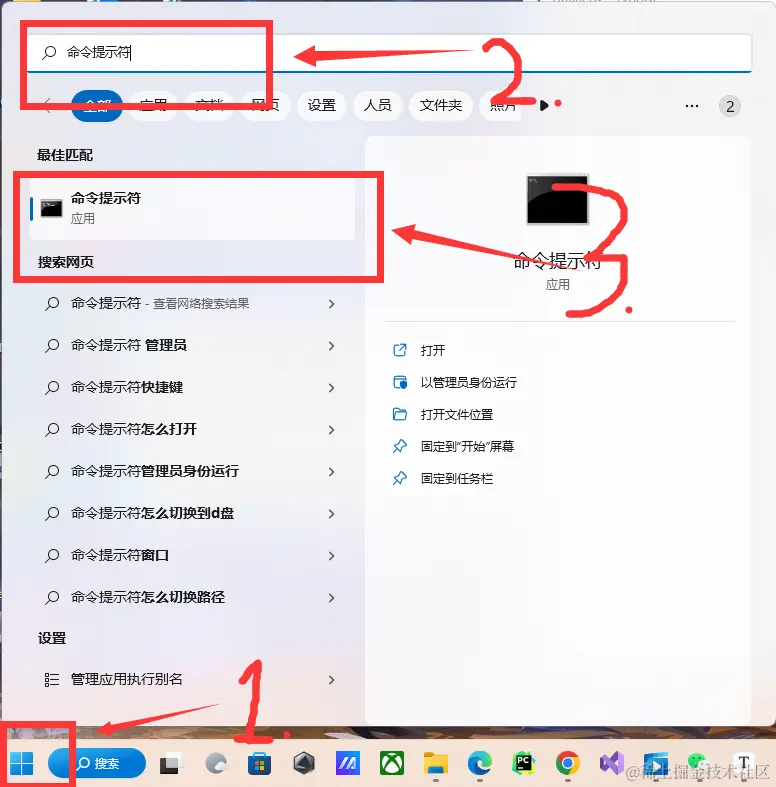The height and width of the screenshot is (787, 776).
Task: Choose 打开文件位置
Action: tap(457, 415)
